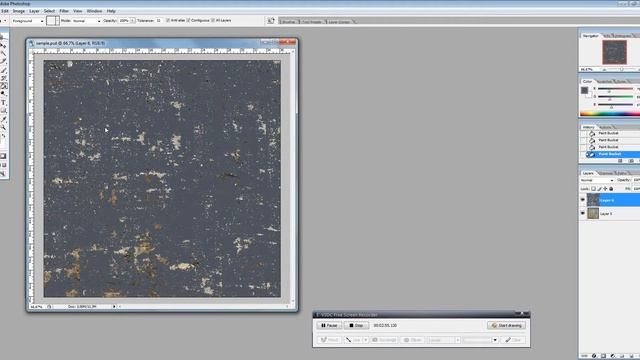Select the Paint Bucket tool in toolbox
Image resolution: width=640 pixels, height=360 pixels.
click(4, 86)
